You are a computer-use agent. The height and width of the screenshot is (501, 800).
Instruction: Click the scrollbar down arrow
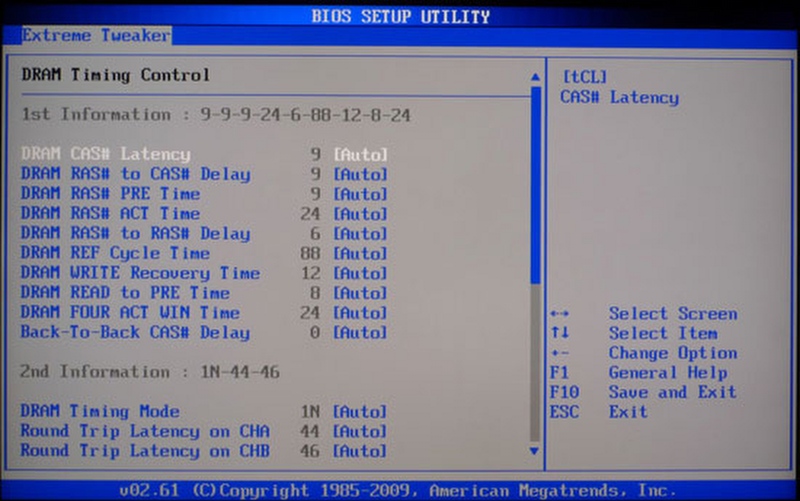pyautogui.click(x=535, y=452)
